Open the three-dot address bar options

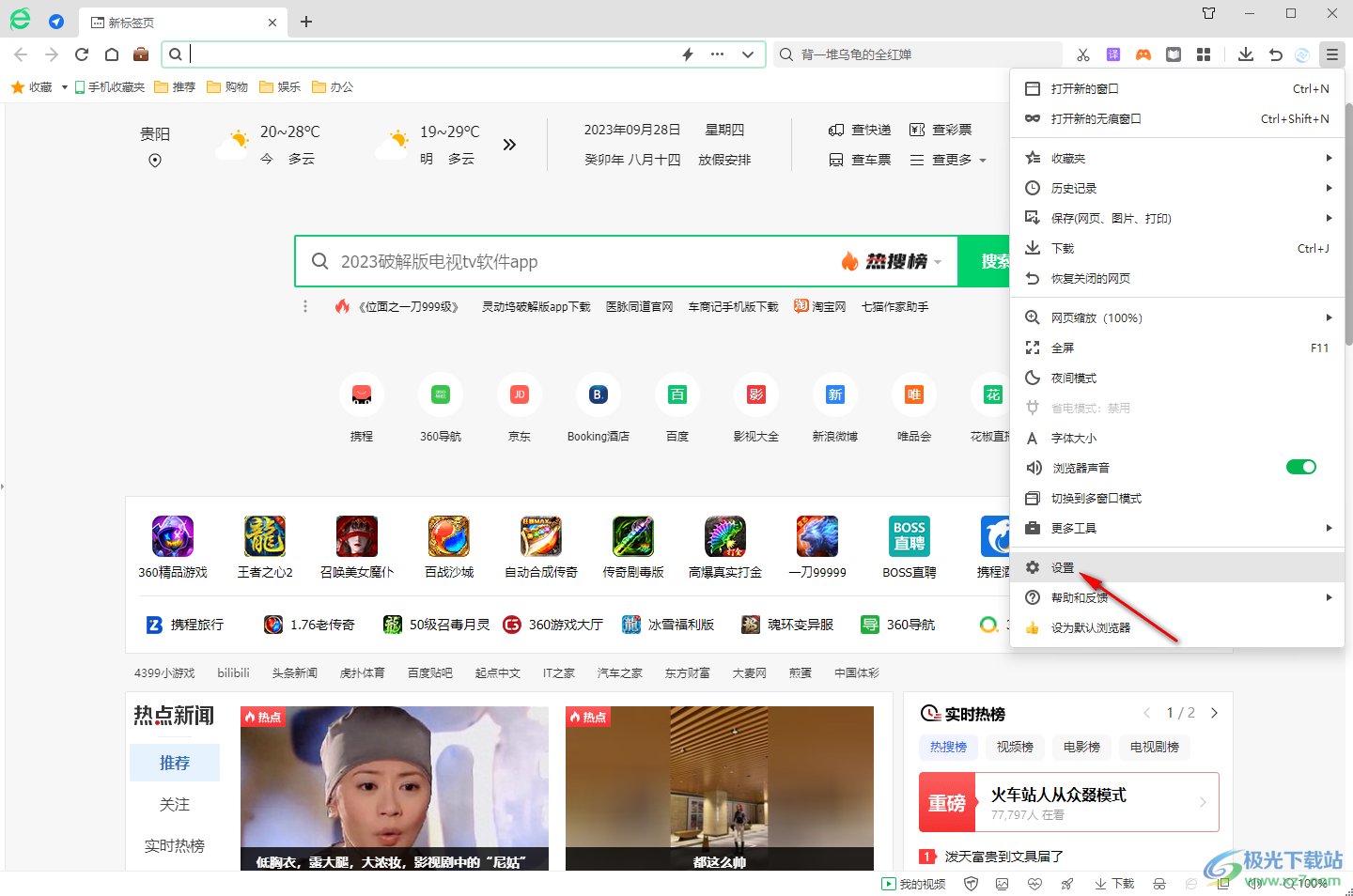pos(718,54)
